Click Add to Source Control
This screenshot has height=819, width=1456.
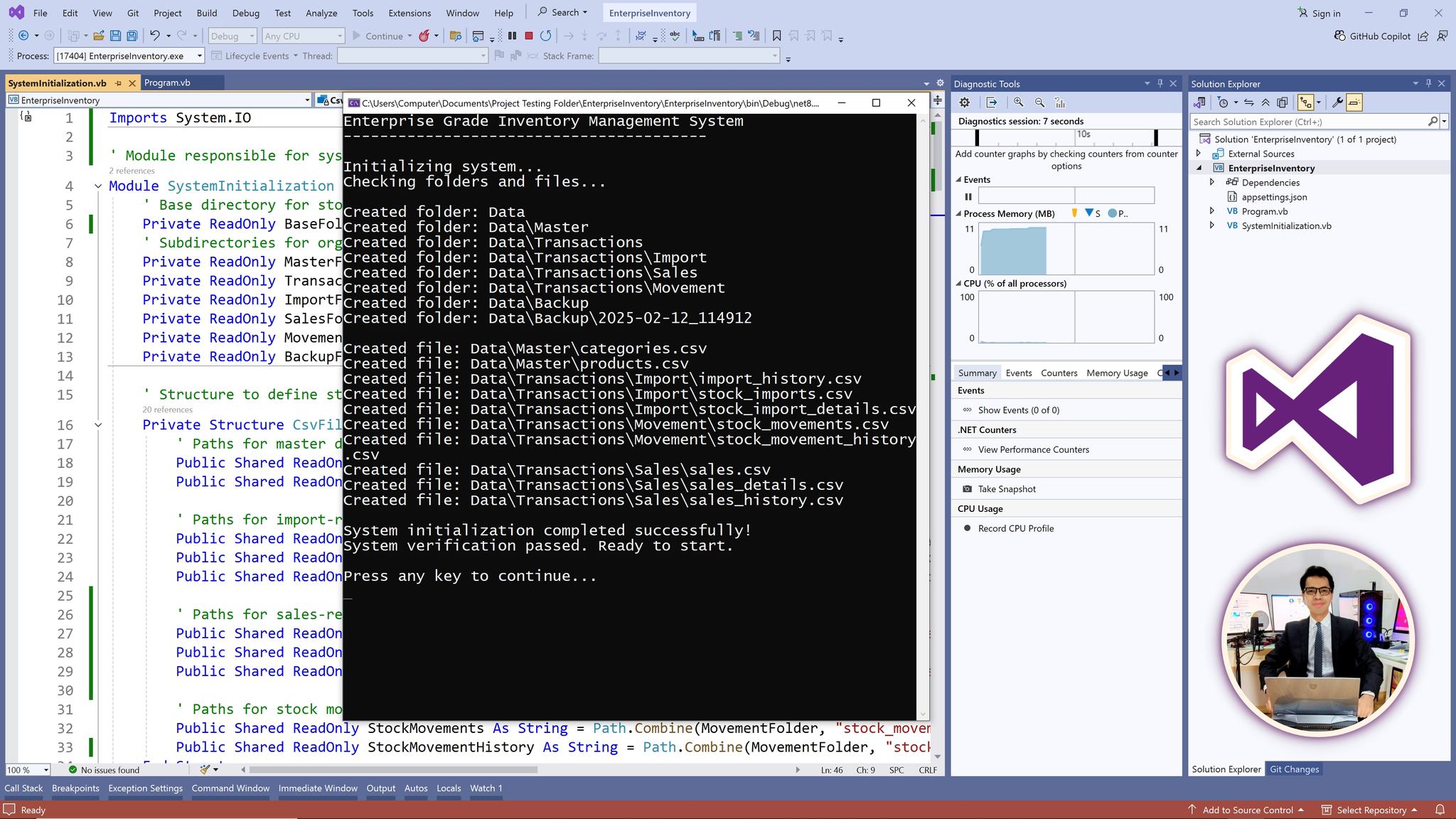1247,810
